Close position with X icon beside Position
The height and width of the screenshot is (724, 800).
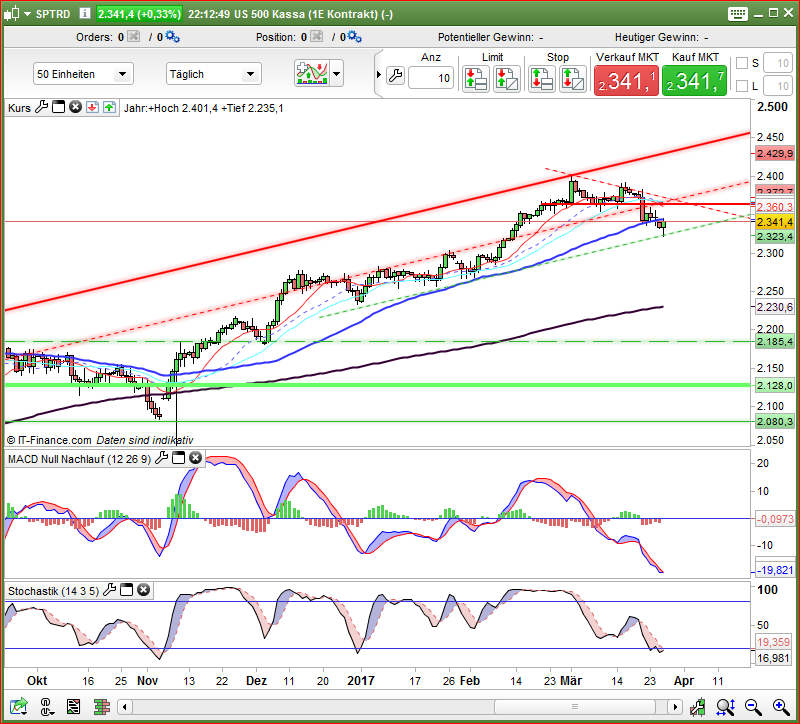pyautogui.click(x=317, y=36)
